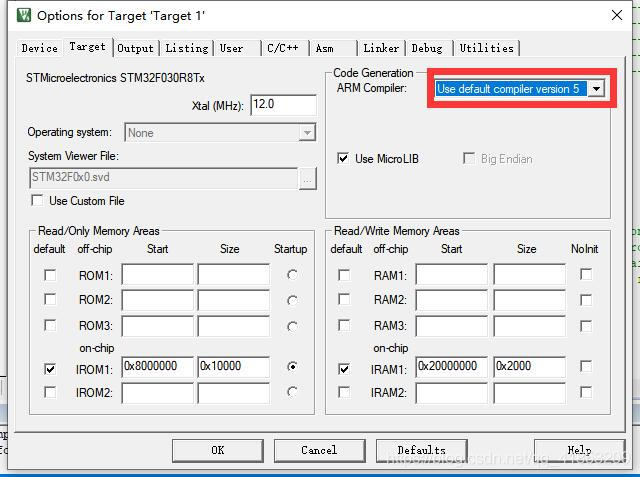Enable NoInit for RAM3
Viewport: 640px width, 477px height.
click(586, 326)
